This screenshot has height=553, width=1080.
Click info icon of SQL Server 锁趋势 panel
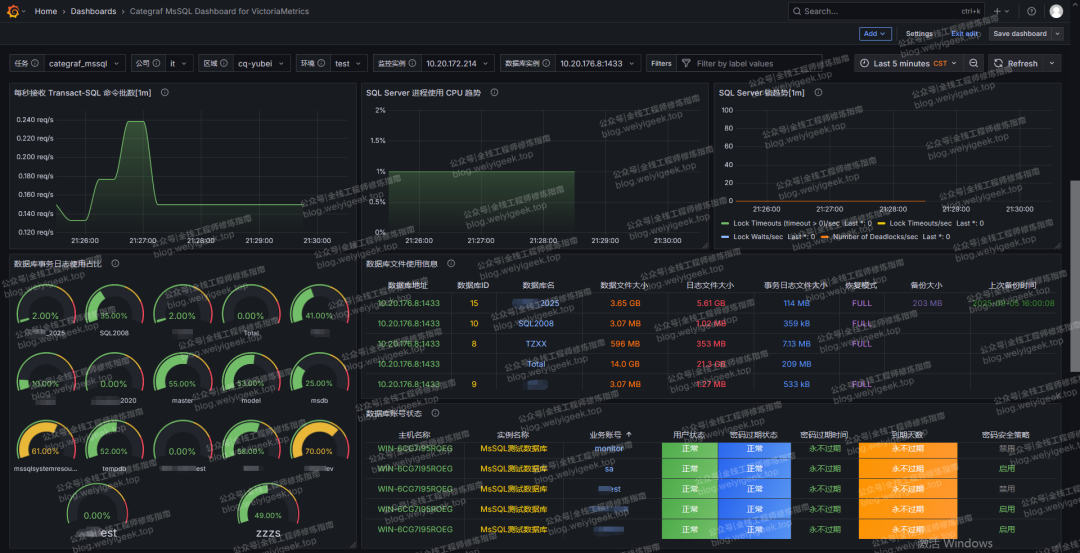coord(818,92)
